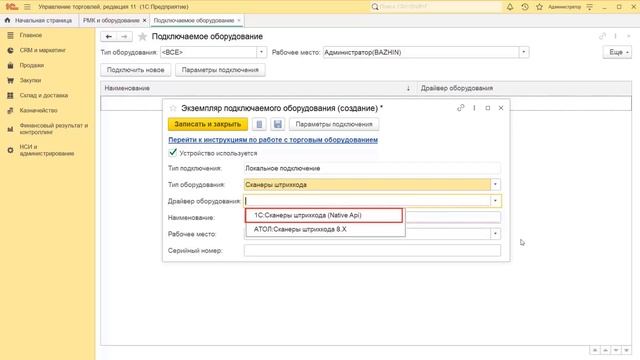Click Параметры подключения button in list toolbar

220,70
